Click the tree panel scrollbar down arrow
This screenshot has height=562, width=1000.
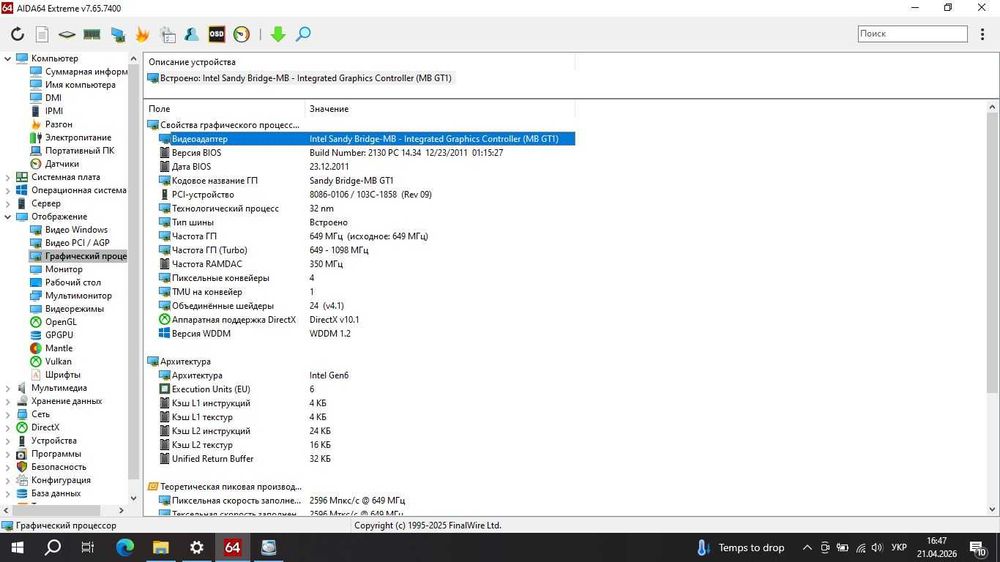133,498
